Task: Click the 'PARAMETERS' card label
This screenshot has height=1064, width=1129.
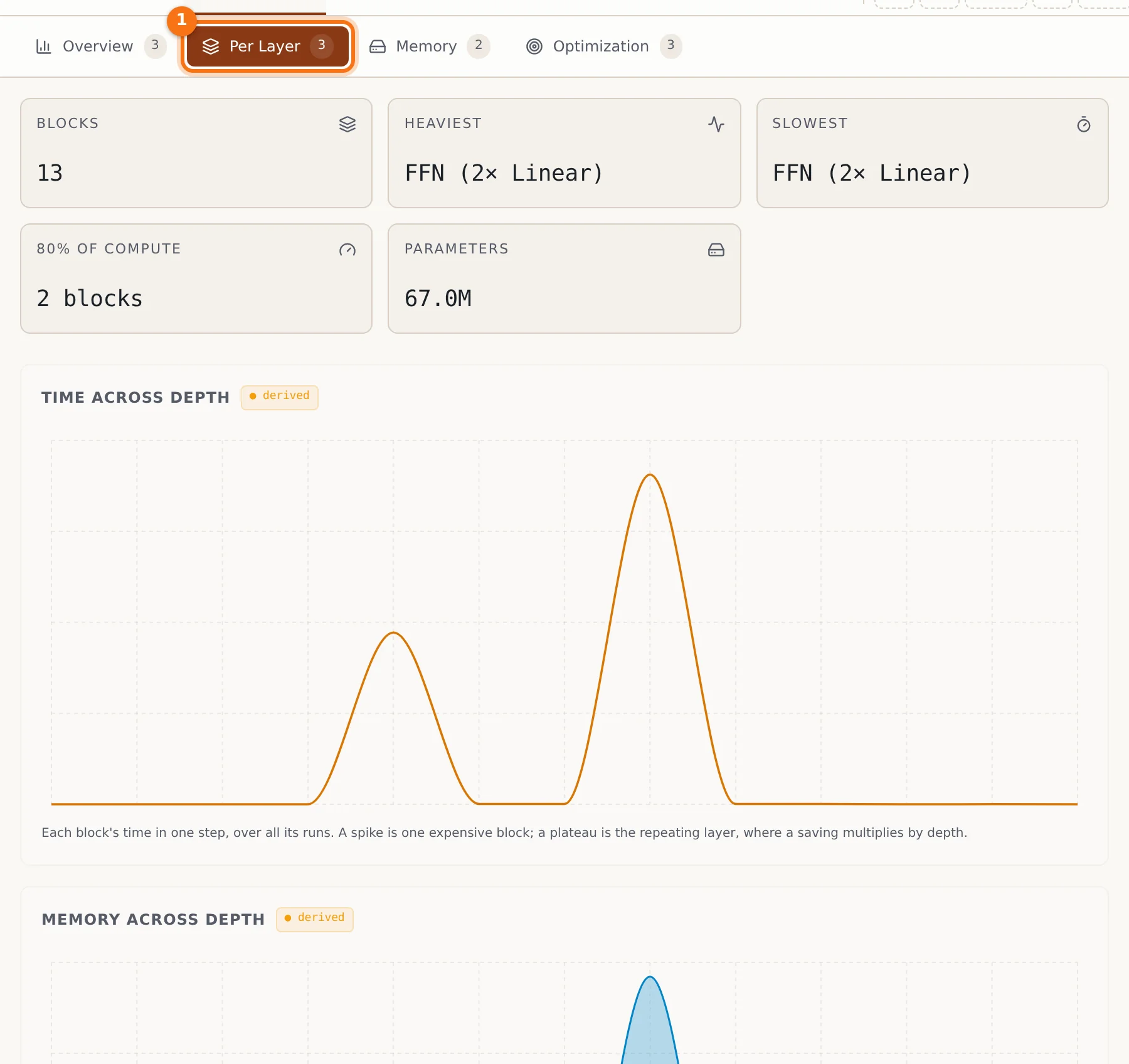Action: point(457,249)
